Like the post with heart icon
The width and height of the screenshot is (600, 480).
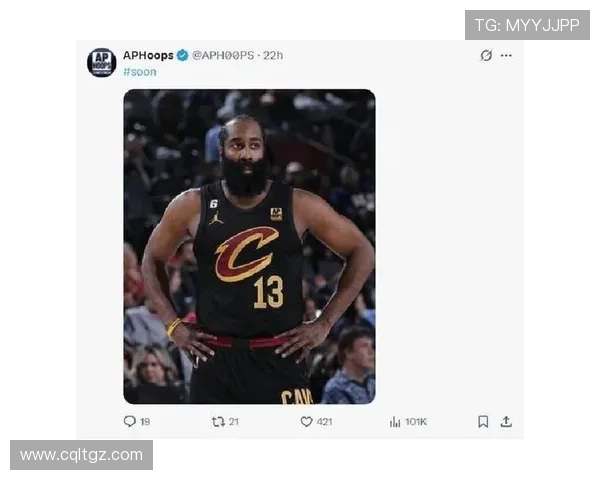(307, 422)
